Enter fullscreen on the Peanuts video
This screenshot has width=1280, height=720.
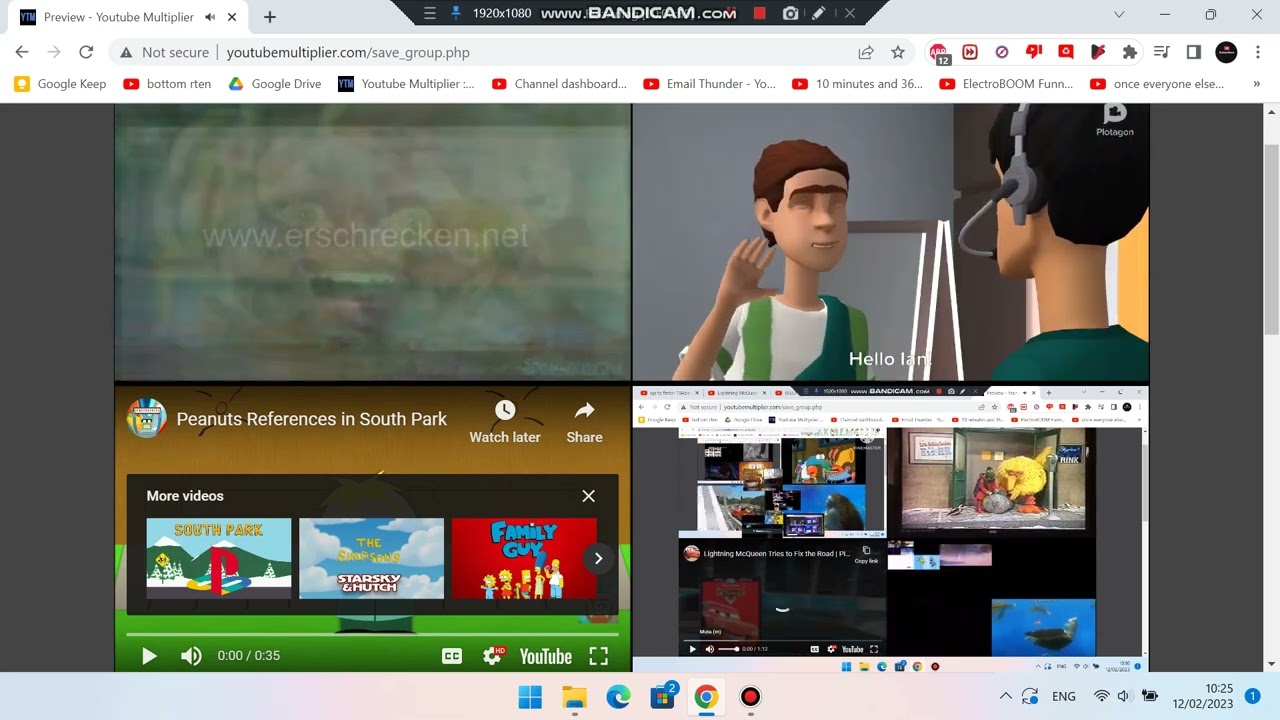pyautogui.click(x=598, y=656)
